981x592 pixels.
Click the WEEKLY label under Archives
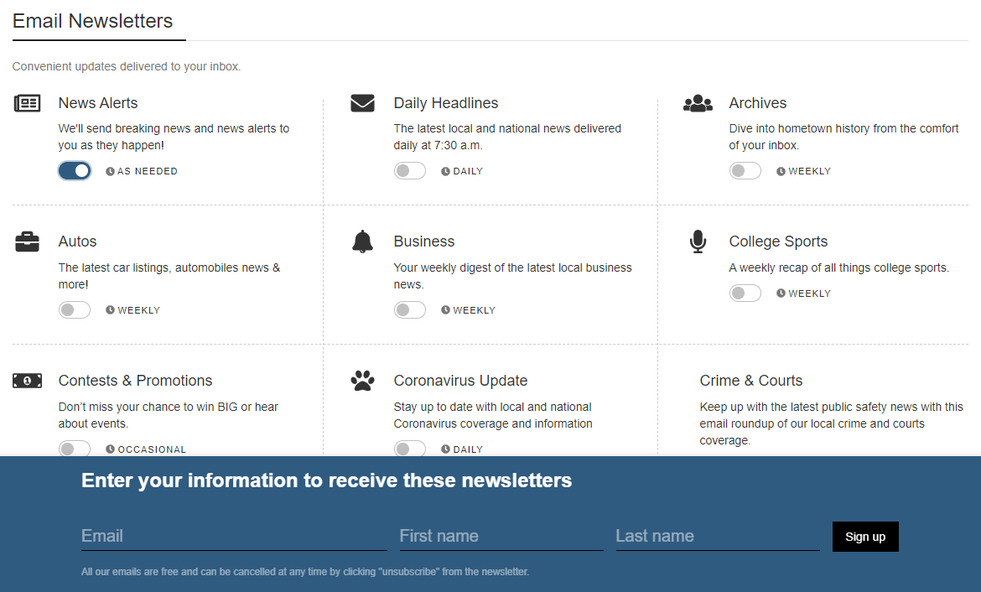coord(810,171)
